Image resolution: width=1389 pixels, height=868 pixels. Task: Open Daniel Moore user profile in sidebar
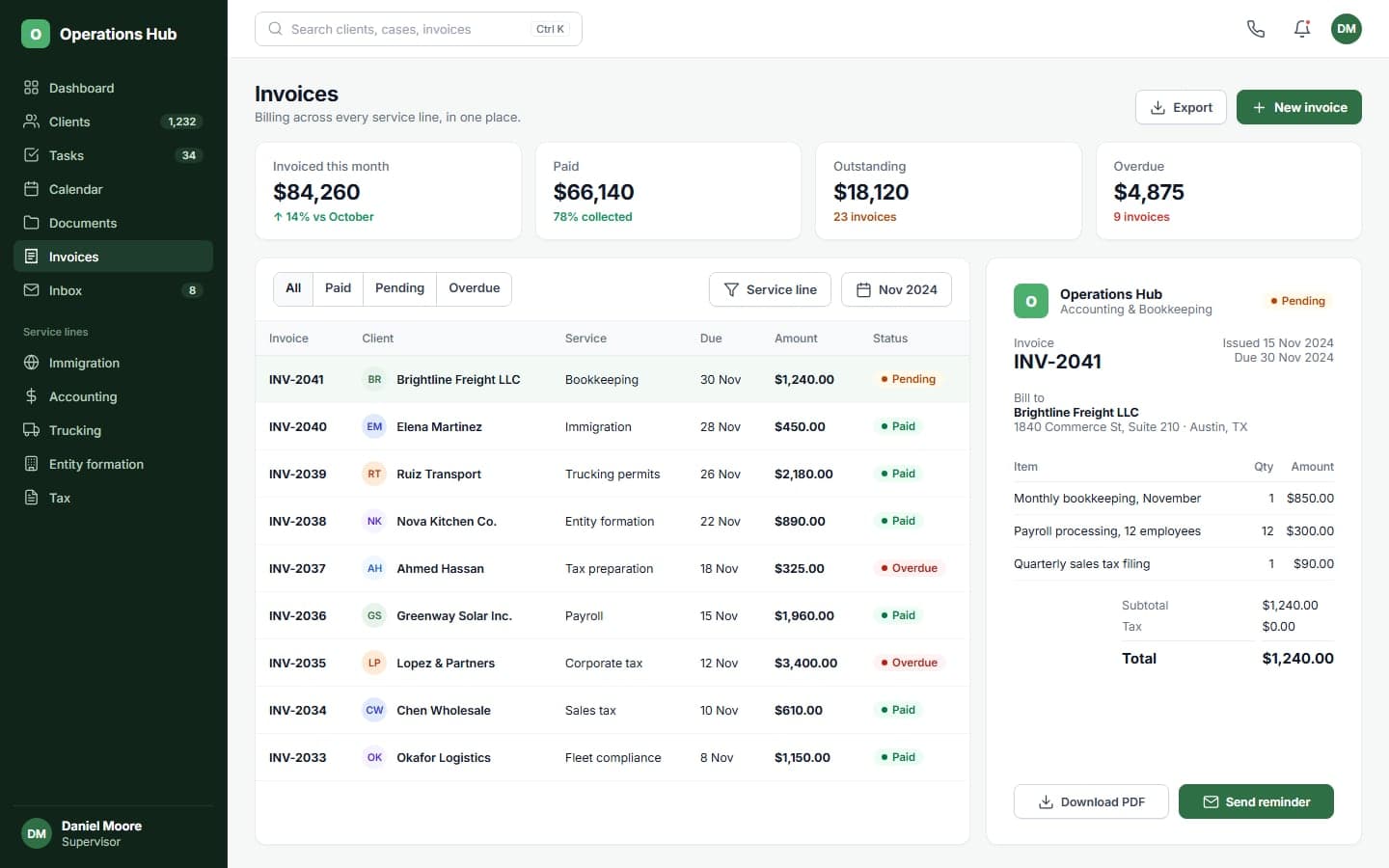click(113, 833)
